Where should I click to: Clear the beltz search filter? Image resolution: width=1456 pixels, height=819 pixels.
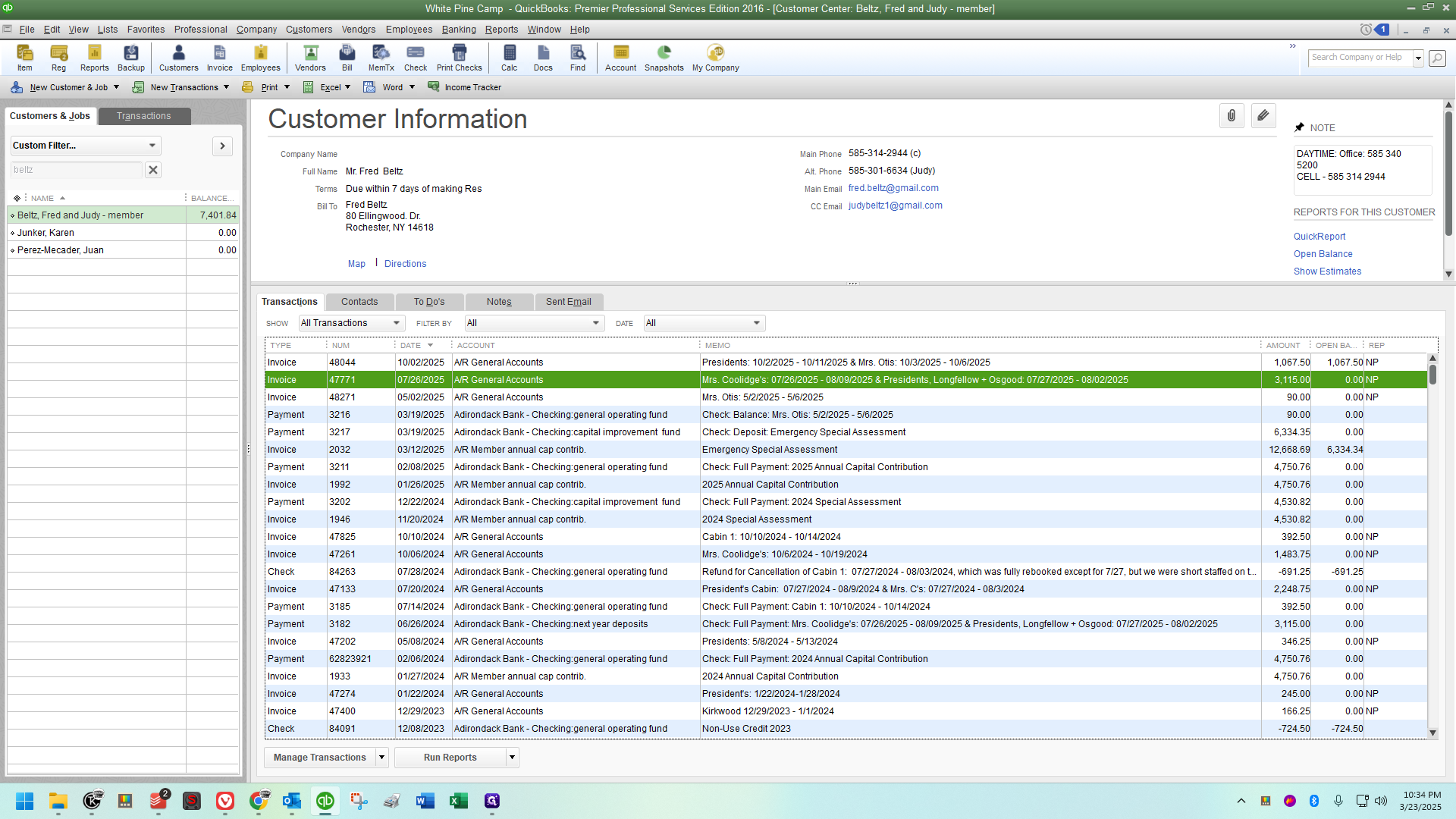pos(153,170)
